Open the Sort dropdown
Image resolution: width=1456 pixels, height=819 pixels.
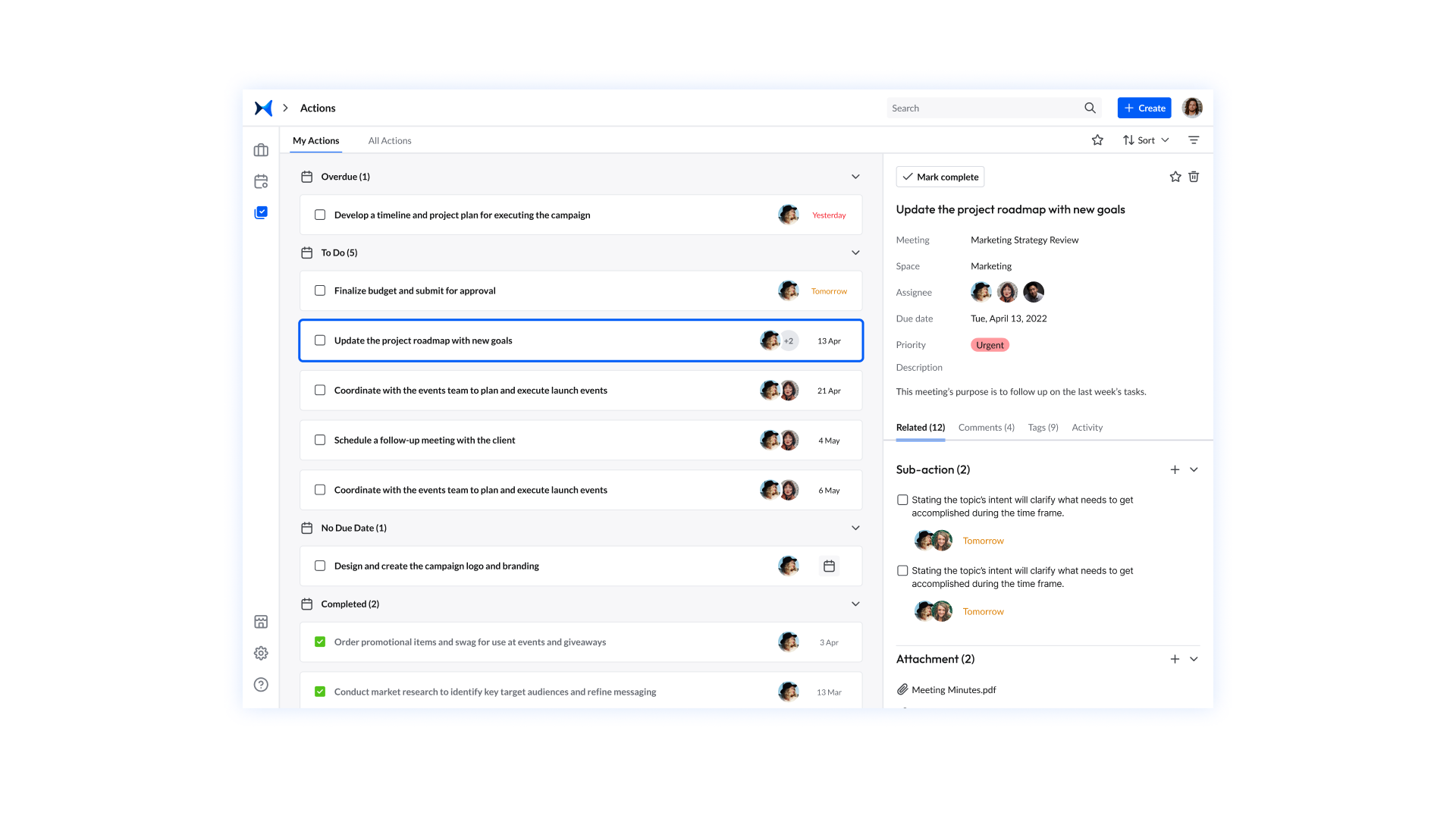coord(1146,140)
